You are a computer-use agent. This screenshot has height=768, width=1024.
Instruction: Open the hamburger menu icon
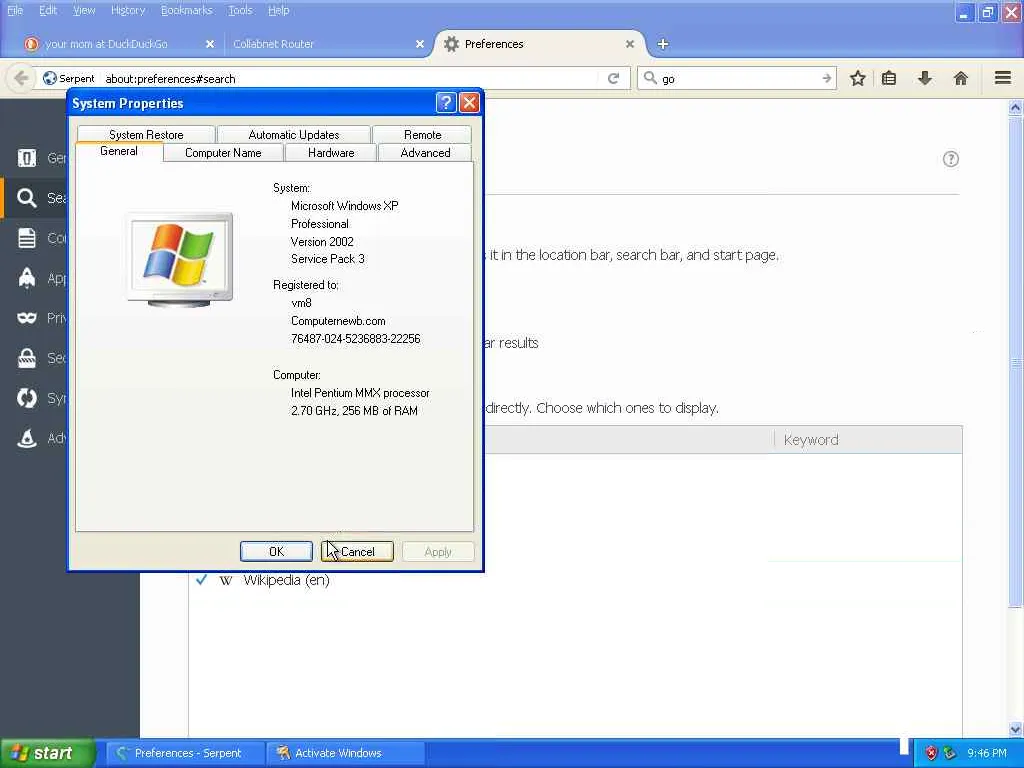[1003, 78]
